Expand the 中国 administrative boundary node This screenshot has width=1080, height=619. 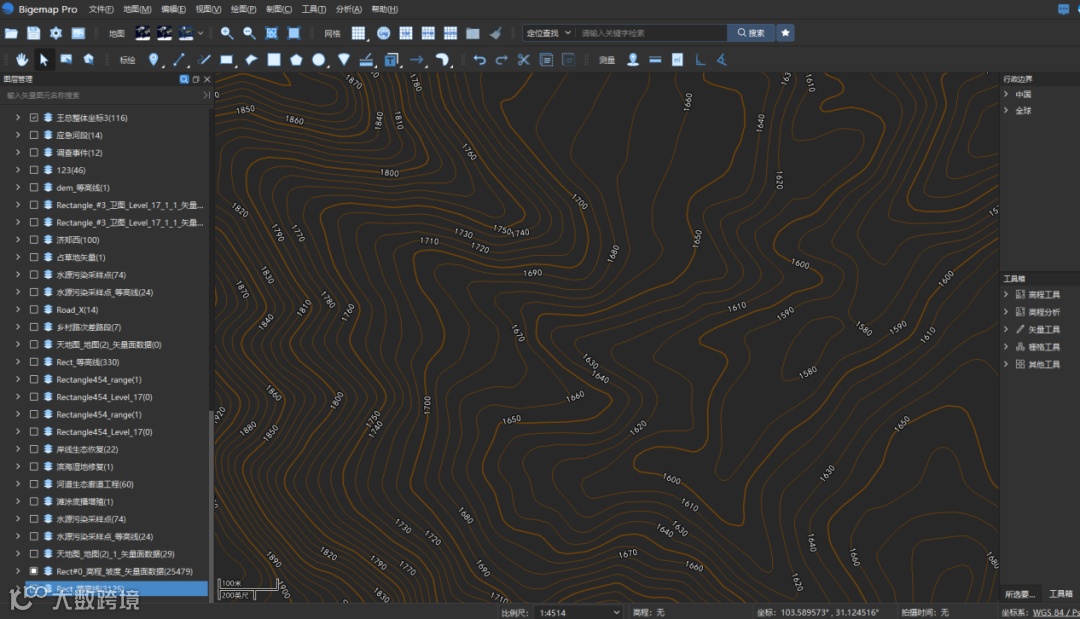1006,94
